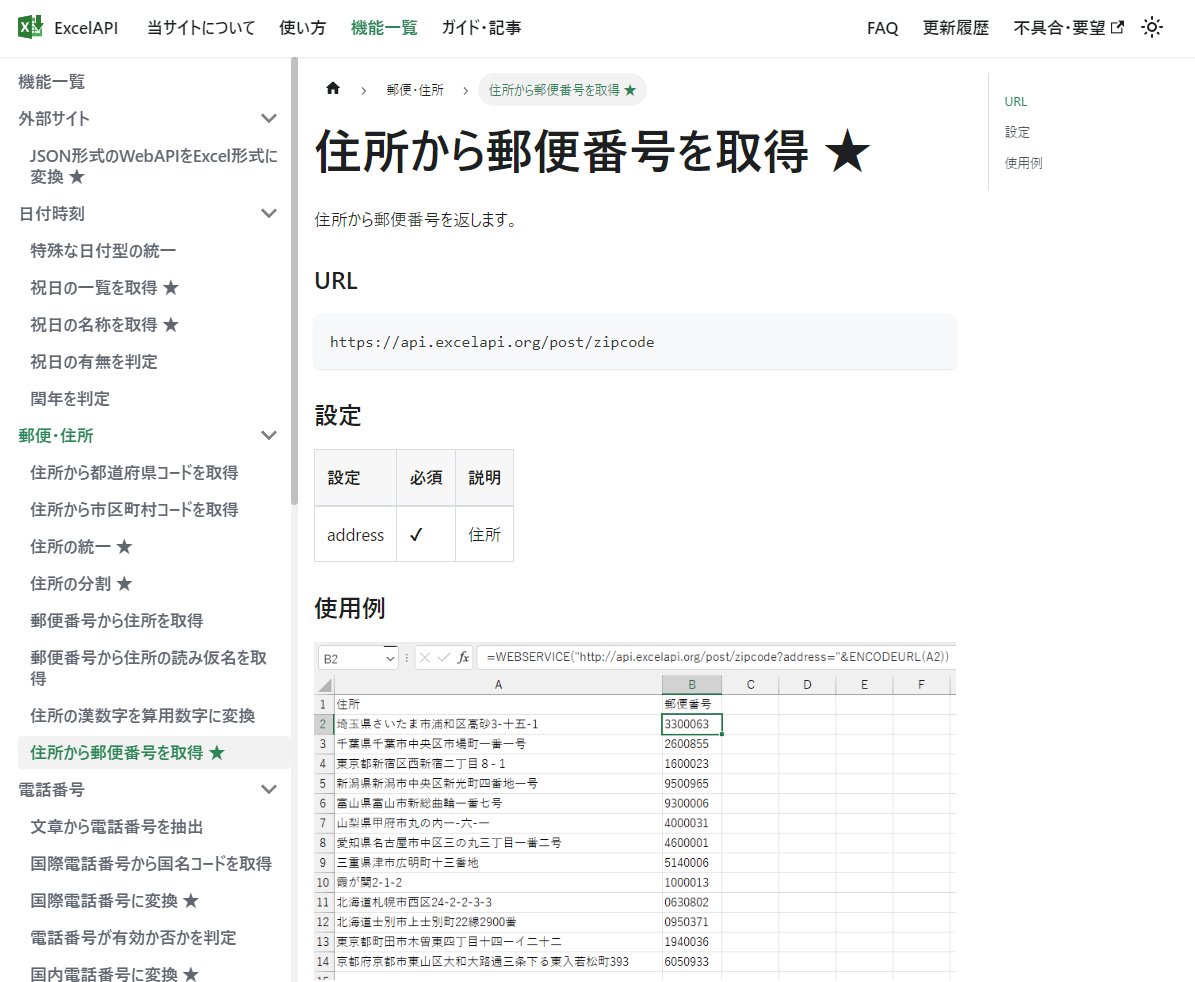Click 郵便・住所 in the breadcrumb
Screen dimensions: 1195x982
(415, 90)
